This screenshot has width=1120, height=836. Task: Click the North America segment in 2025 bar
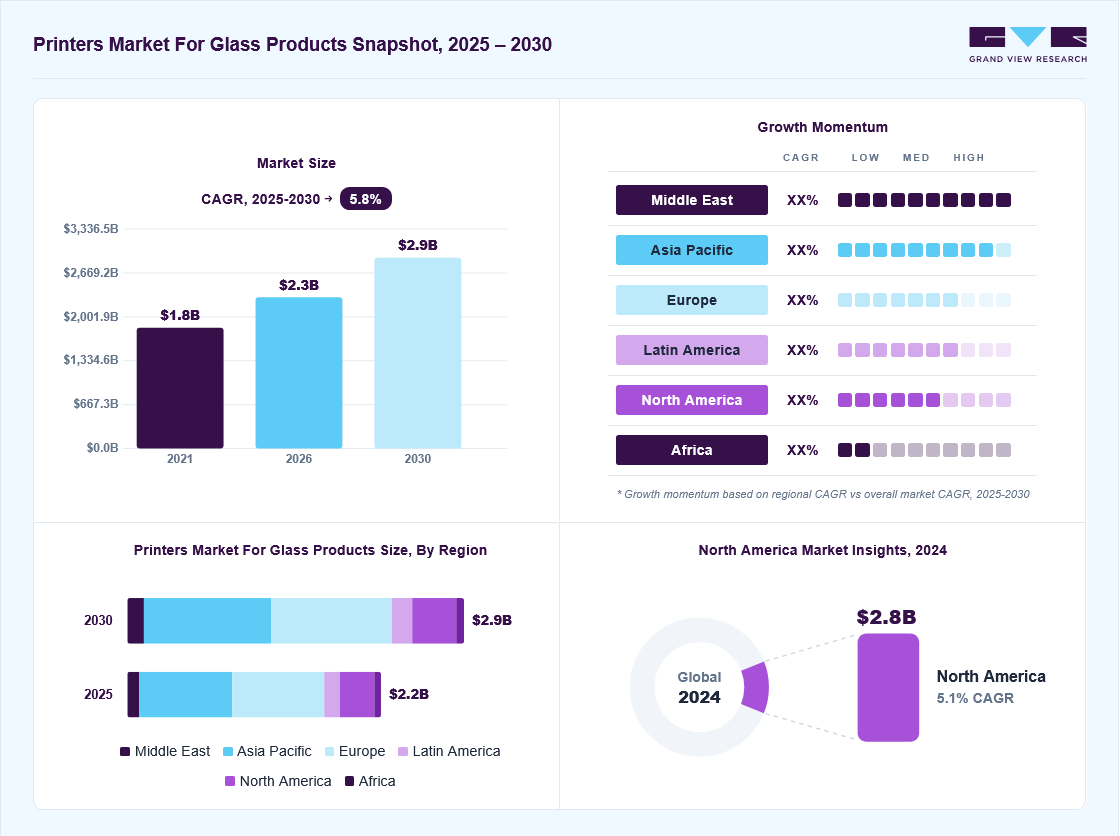click(357, 695)
